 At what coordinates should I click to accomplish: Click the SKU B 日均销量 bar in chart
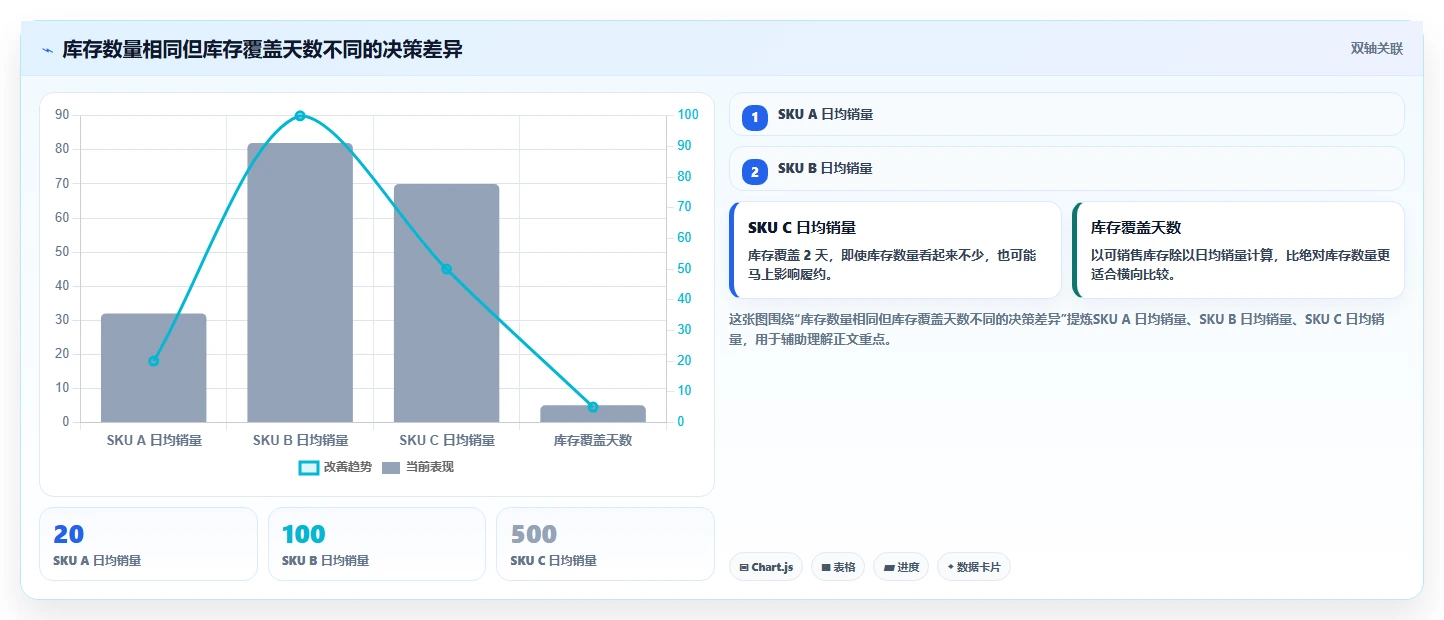(300, 283)
